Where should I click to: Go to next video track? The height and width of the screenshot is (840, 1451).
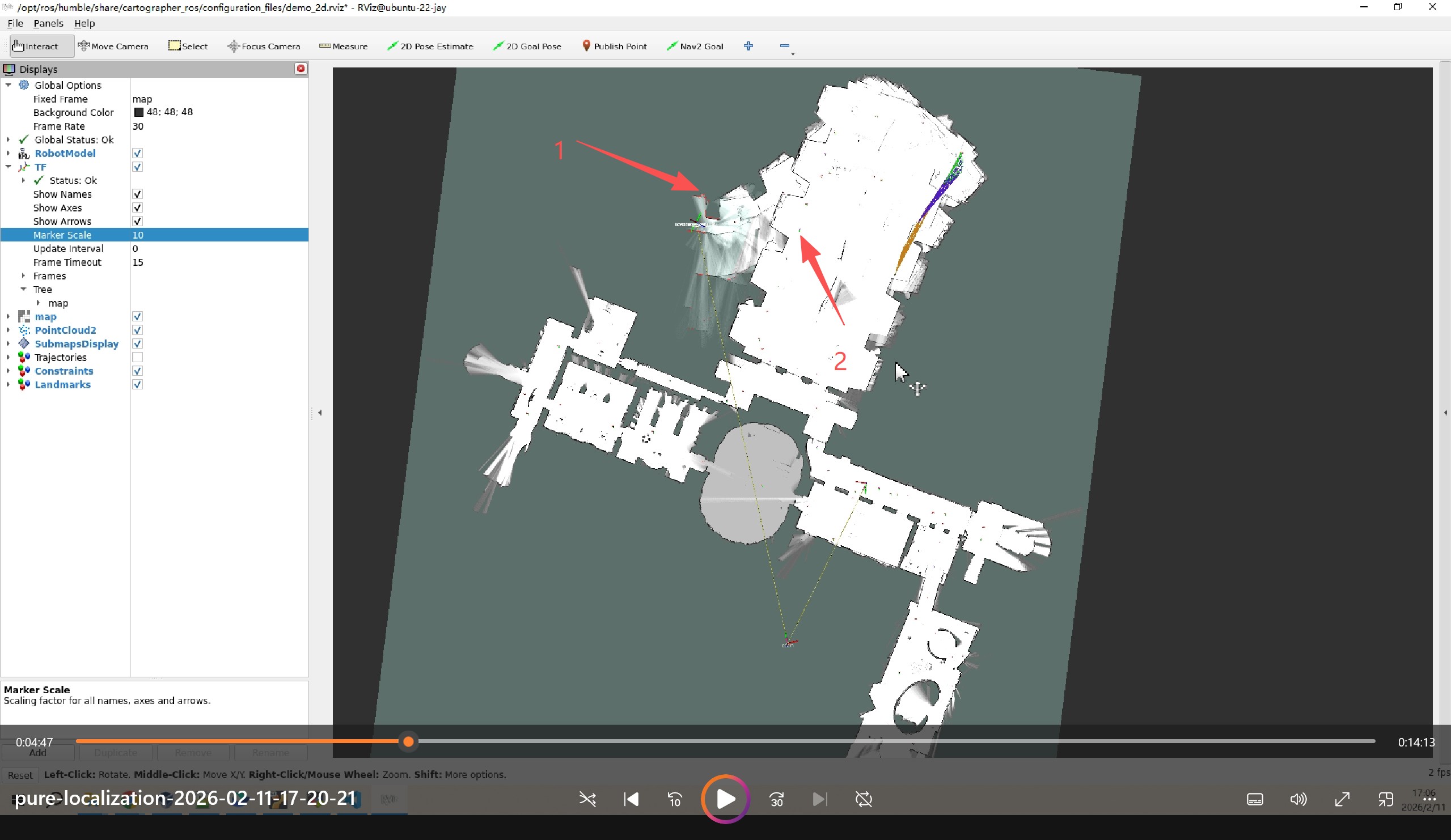coord(819,799)
